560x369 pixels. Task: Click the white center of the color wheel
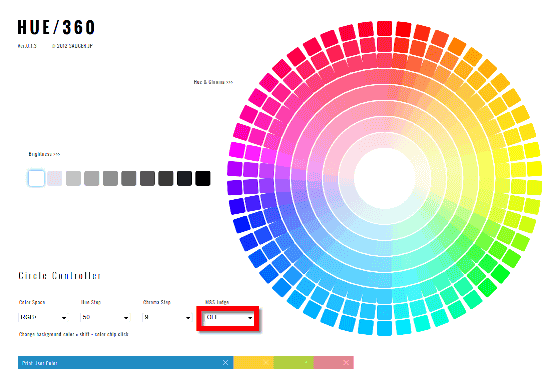click(x=385, y=178)
